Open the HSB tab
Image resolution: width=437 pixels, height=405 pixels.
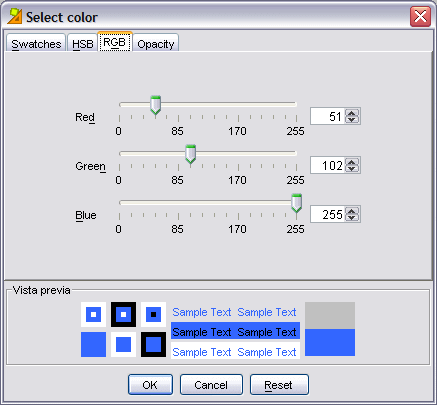point(82,44)
